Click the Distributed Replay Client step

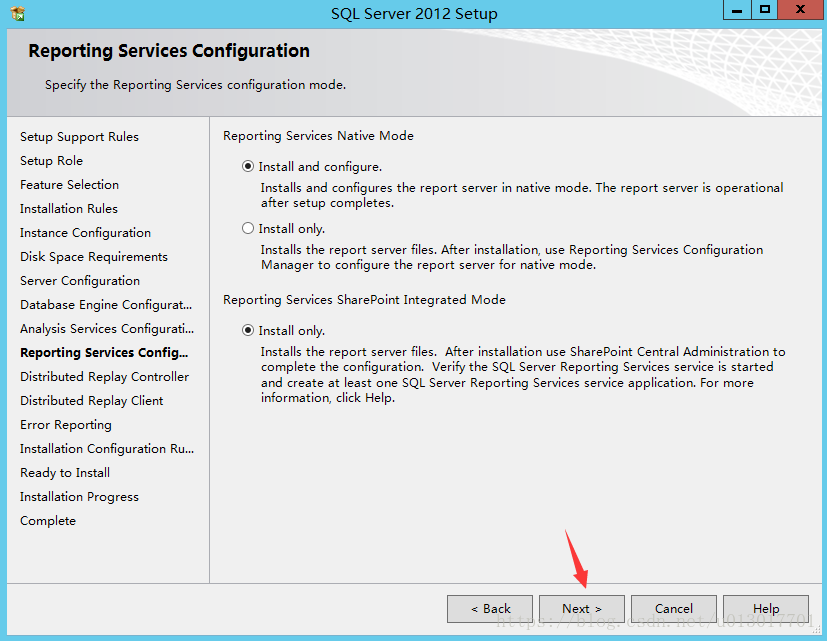click(x=92, y=400)
